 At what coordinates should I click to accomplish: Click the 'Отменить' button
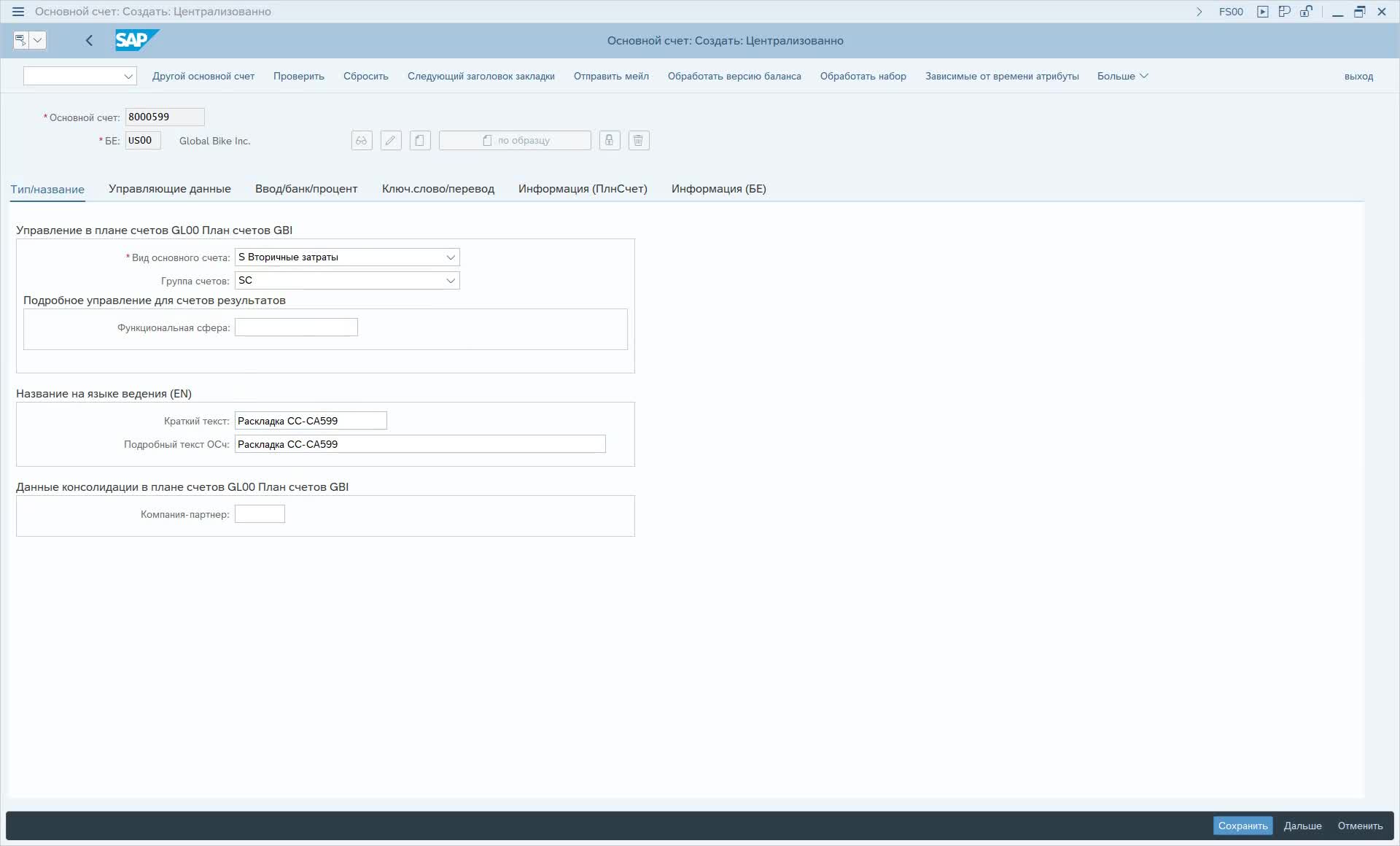tap(1360, 826)
